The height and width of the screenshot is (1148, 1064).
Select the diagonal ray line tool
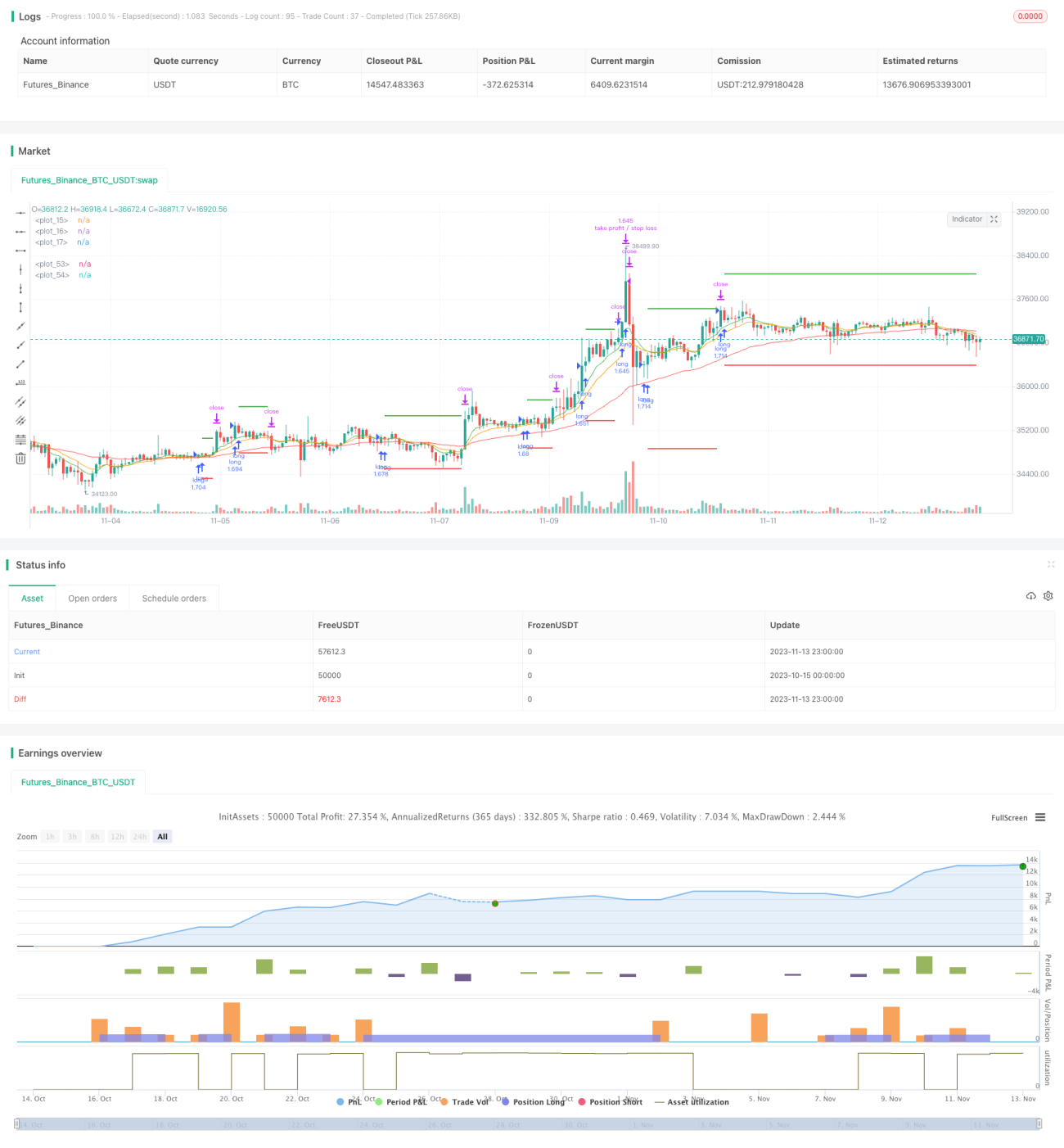point(20,345)
